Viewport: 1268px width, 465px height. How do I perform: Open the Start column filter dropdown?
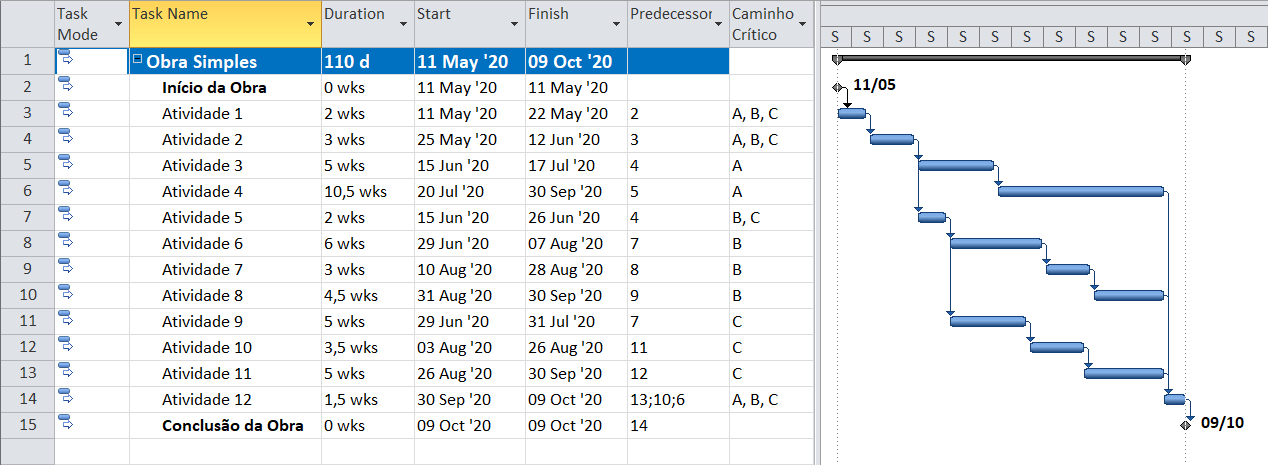tap(513, 23)
